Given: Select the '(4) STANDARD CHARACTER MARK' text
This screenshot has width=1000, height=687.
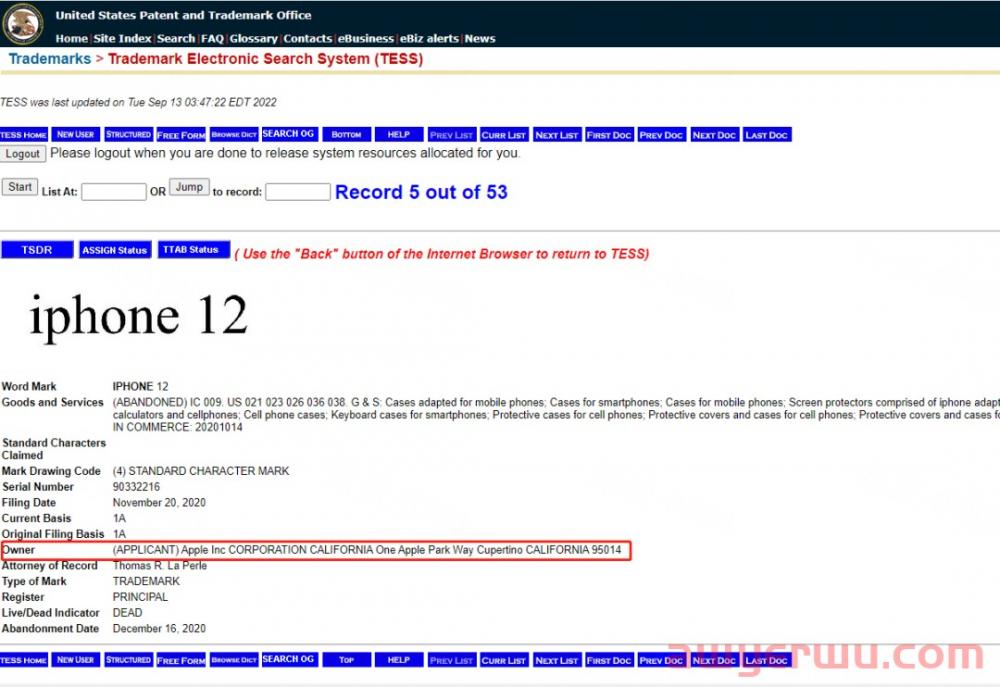Looking at the screenshot, I should click(201, 471).
